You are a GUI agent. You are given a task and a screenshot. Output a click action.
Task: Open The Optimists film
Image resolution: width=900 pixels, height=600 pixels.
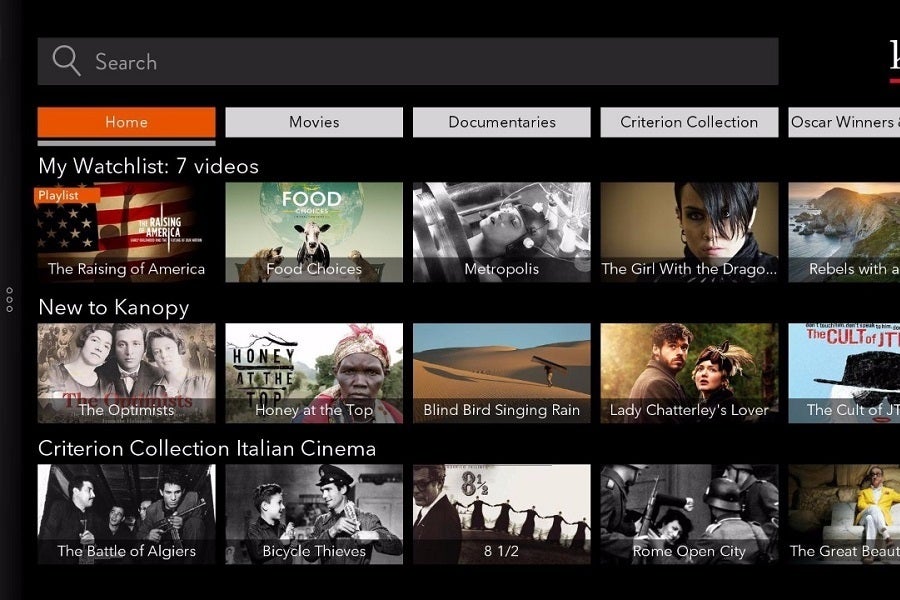click(x=126, y=373)
